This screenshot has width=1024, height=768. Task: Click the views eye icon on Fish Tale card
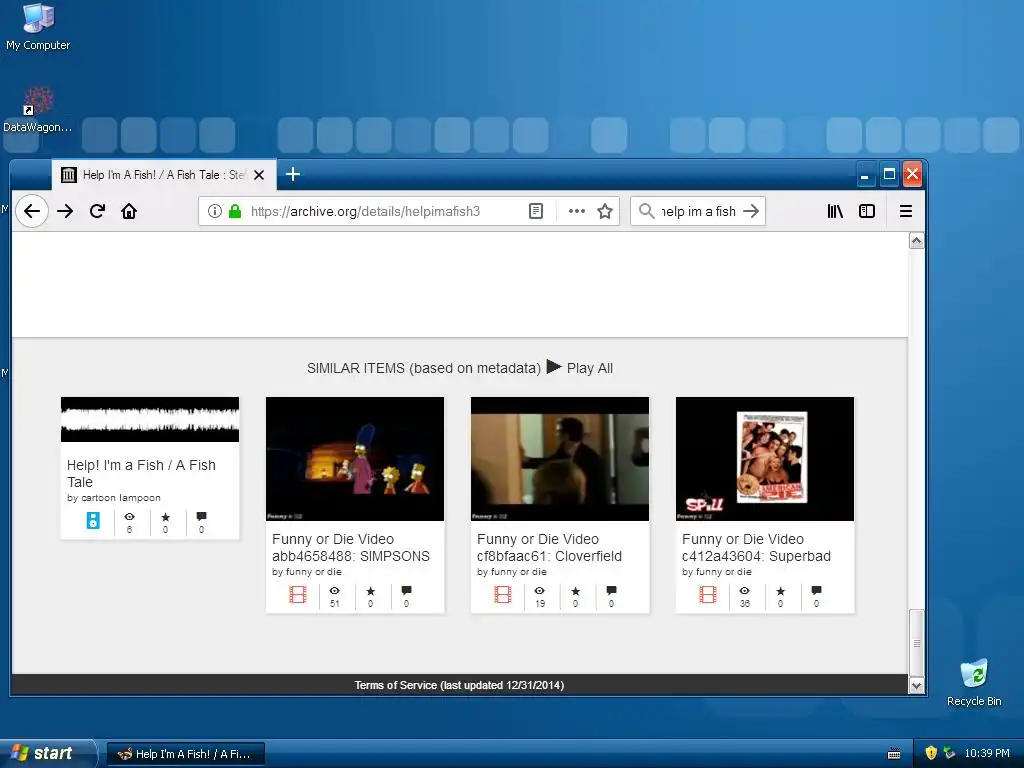tap(129, 517)
